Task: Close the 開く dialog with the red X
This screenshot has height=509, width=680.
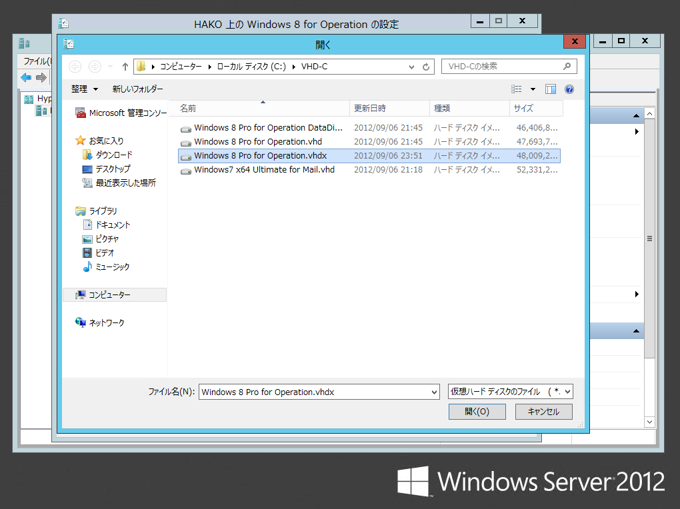Action: tap(575, 42)
